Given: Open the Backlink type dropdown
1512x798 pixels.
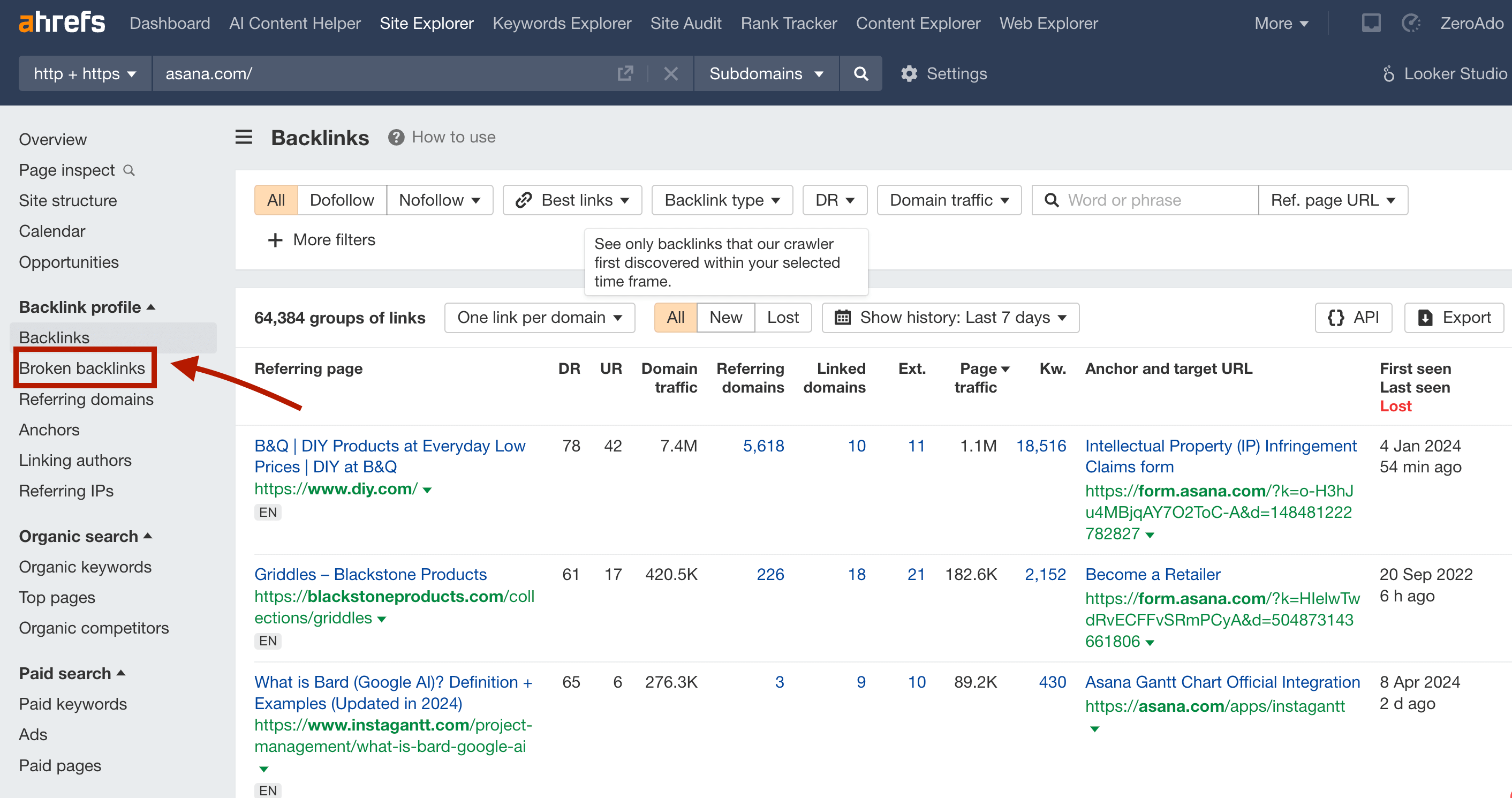Looking at the screenshot, I should pos(722,200).
